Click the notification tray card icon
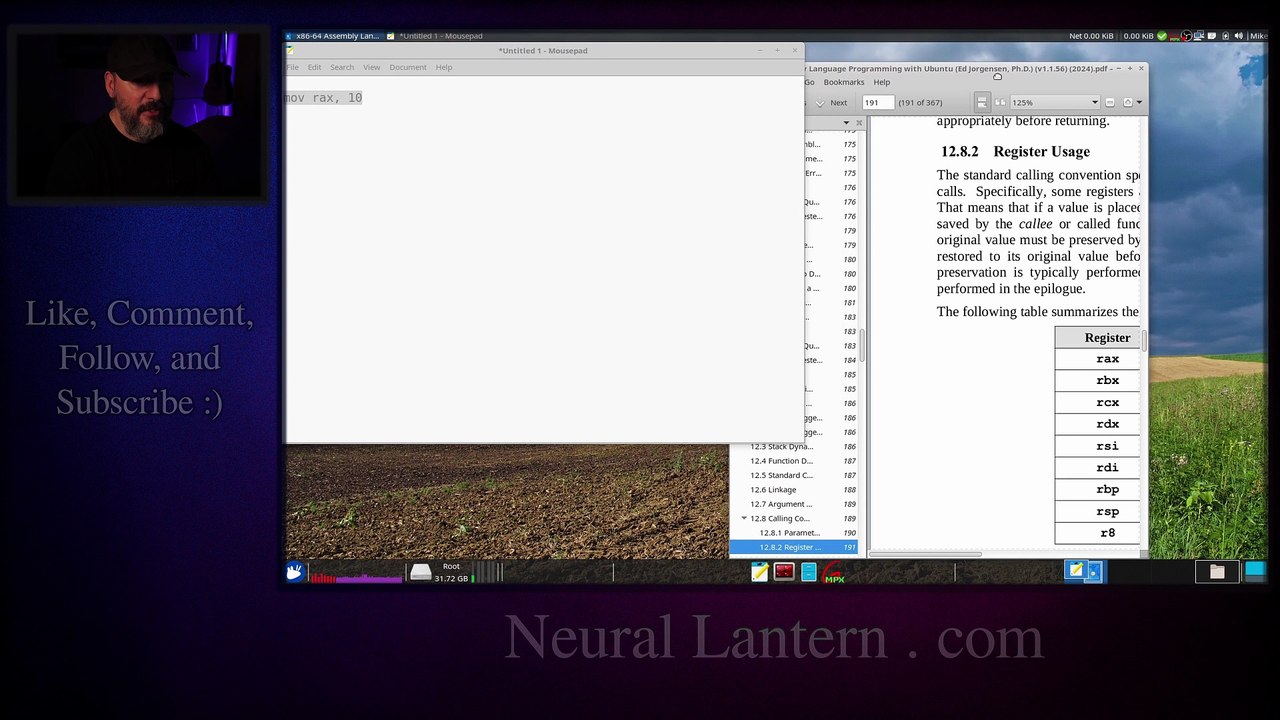Screen dimensions: 1280x720 pyautogui.click(x=1212, y=36)
